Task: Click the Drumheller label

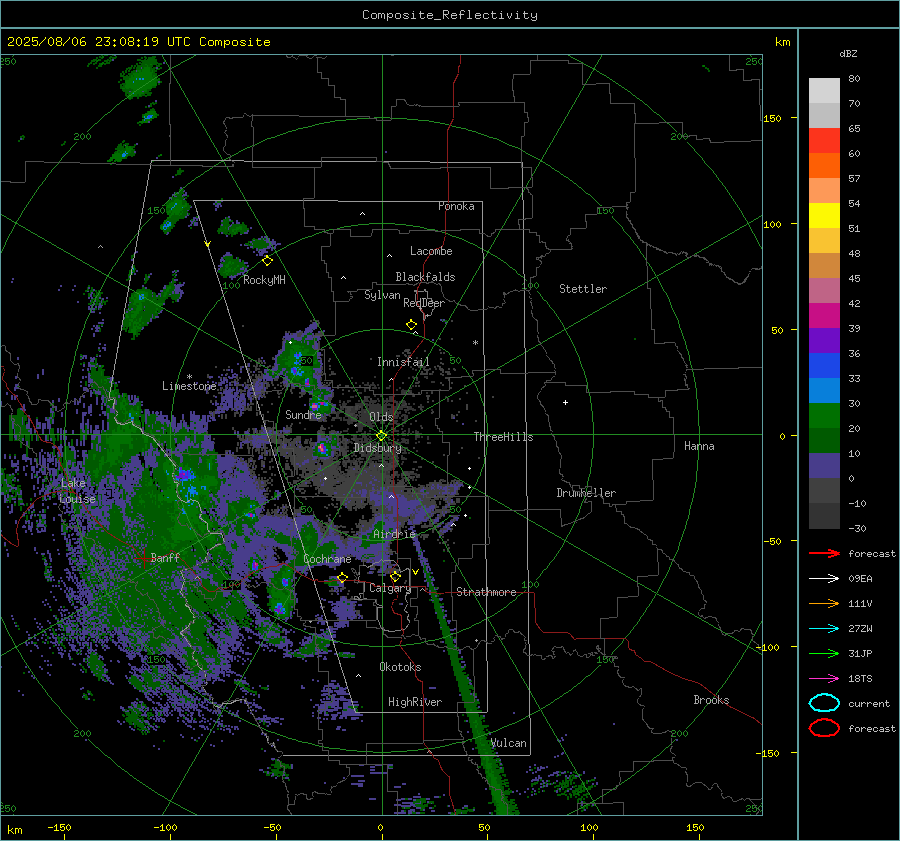Action: [x=586, y=493]
